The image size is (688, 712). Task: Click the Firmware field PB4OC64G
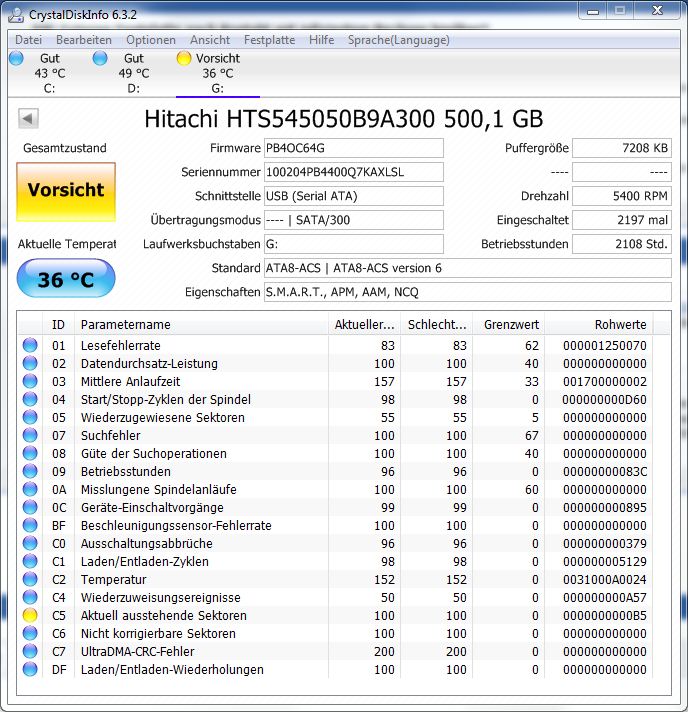pyautogui.click(x=354, y=148)
